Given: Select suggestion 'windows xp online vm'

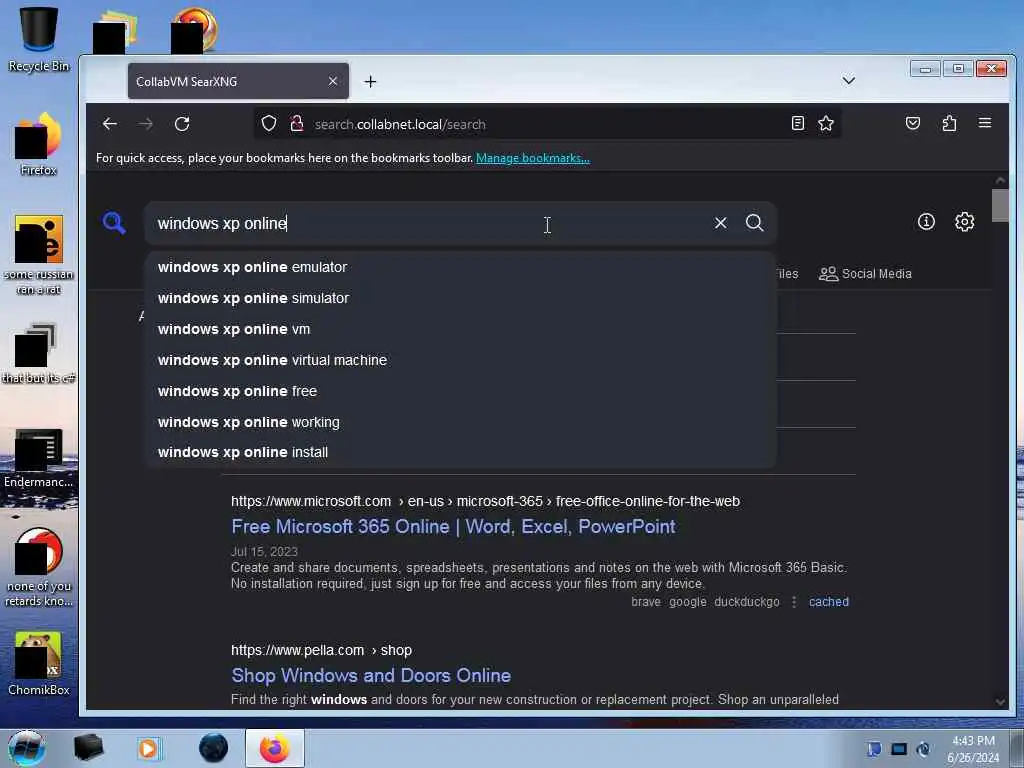Looking at the screenshot, I should (x=460, y=329).
